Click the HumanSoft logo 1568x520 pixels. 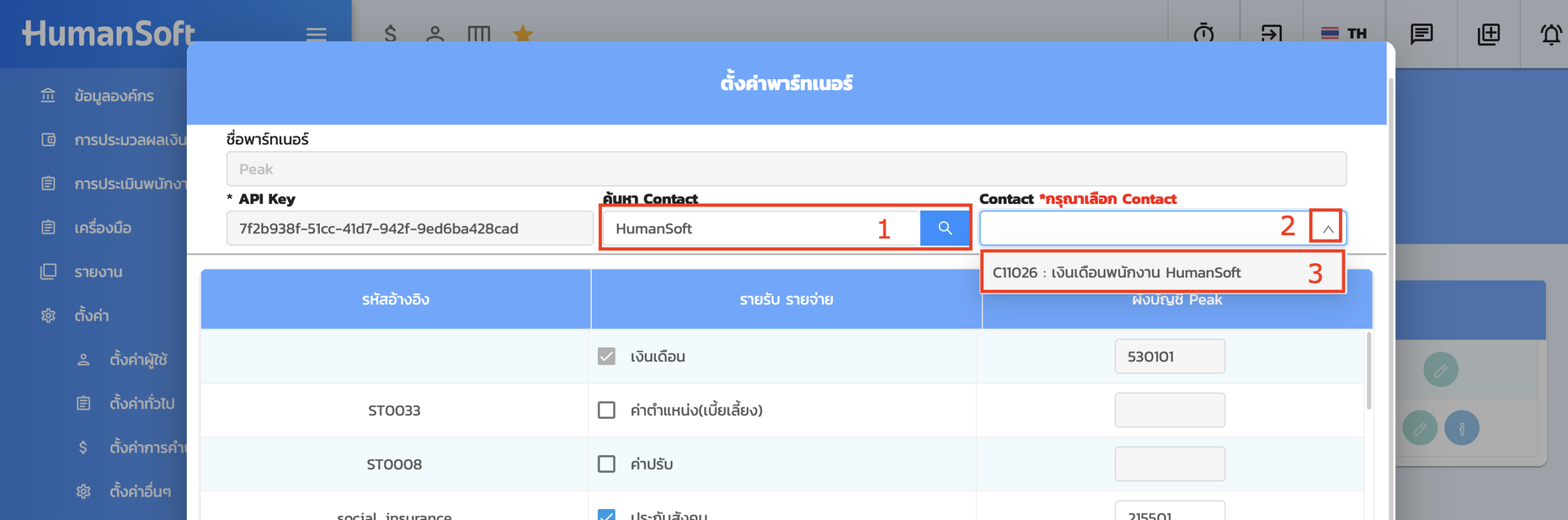click(x=108, y=34)
